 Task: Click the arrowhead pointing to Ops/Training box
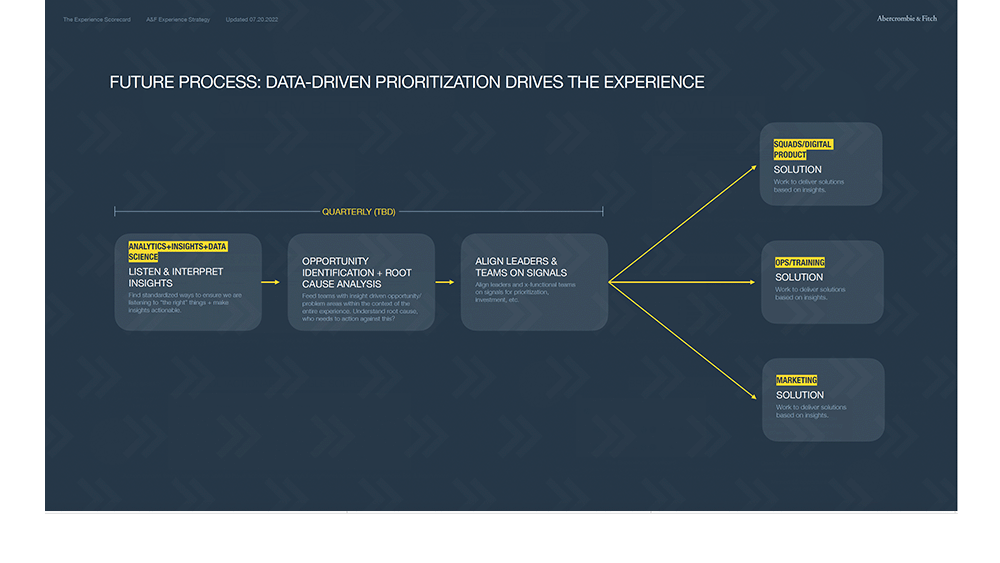click(x=751, y=282)
